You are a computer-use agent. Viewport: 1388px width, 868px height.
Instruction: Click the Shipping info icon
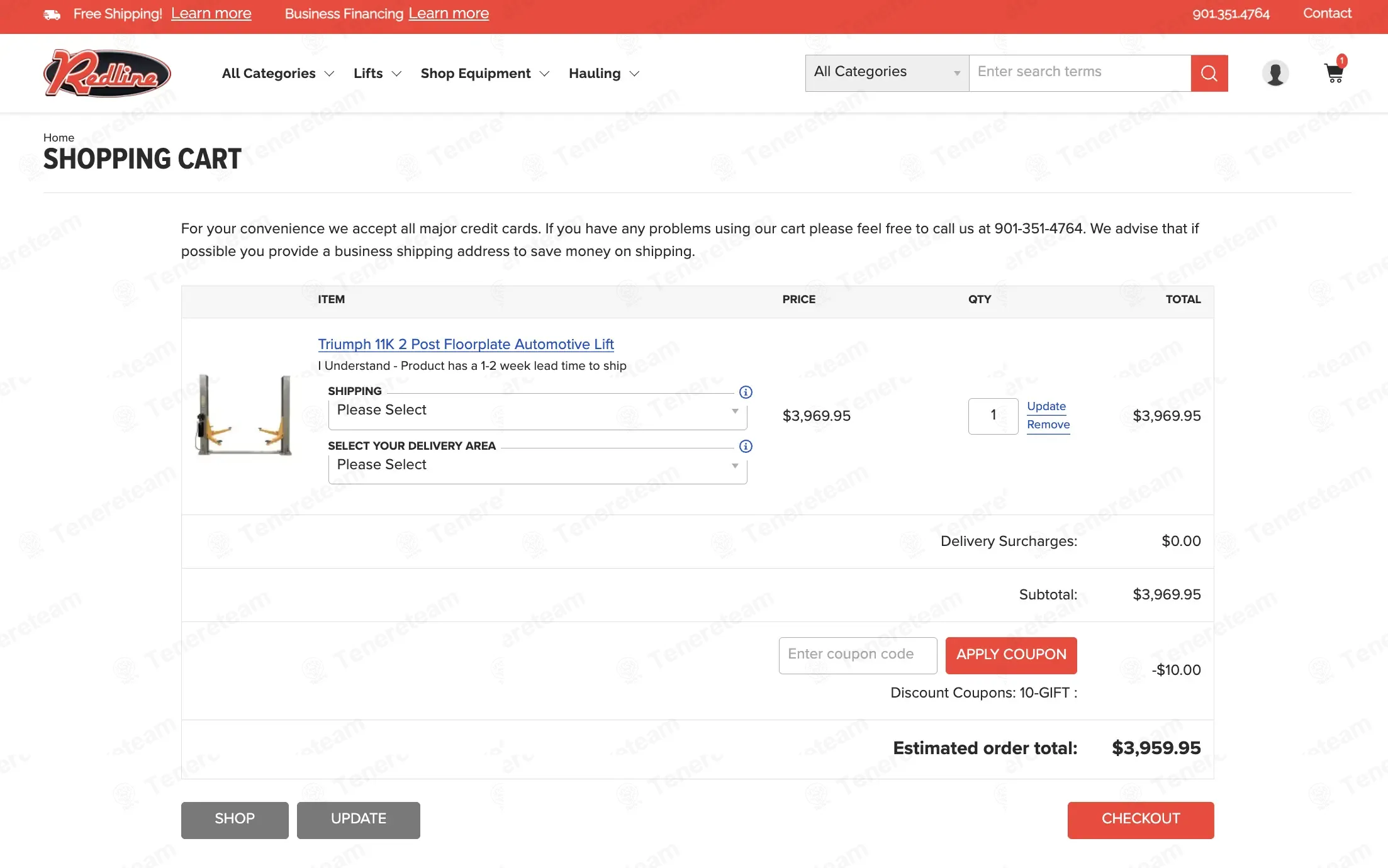[x=746, y=392]
